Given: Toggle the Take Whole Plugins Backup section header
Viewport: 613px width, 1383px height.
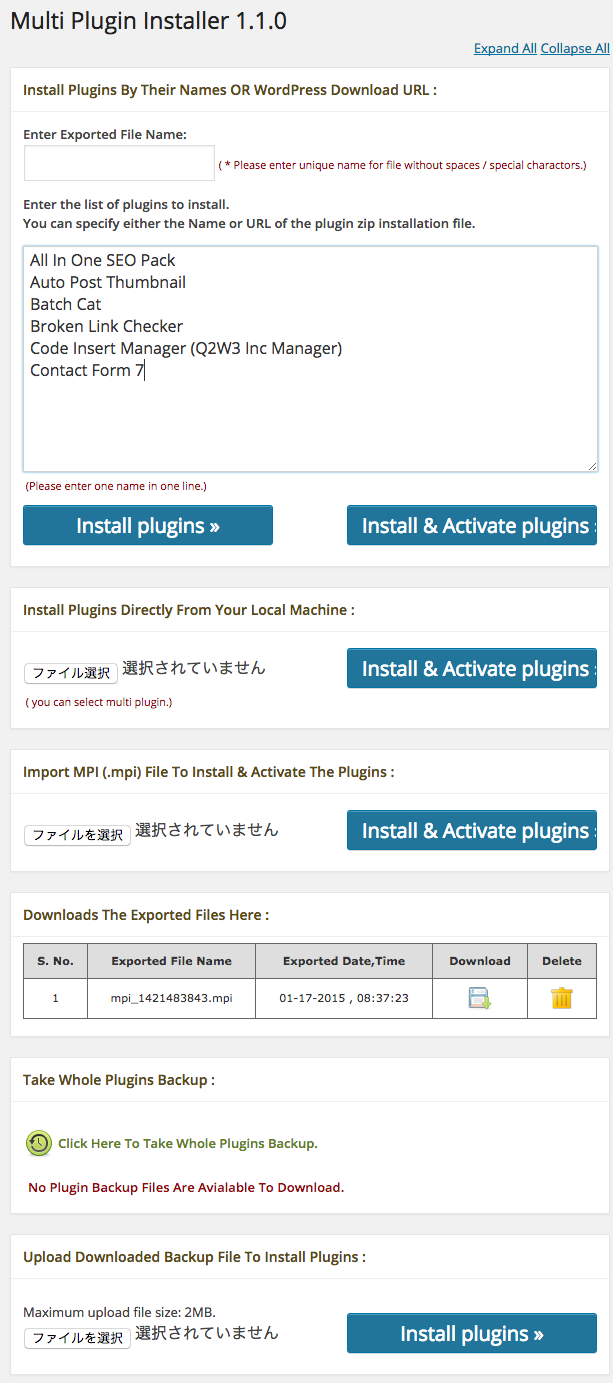Looking at the screenshot, I should tap(310, 1080).
